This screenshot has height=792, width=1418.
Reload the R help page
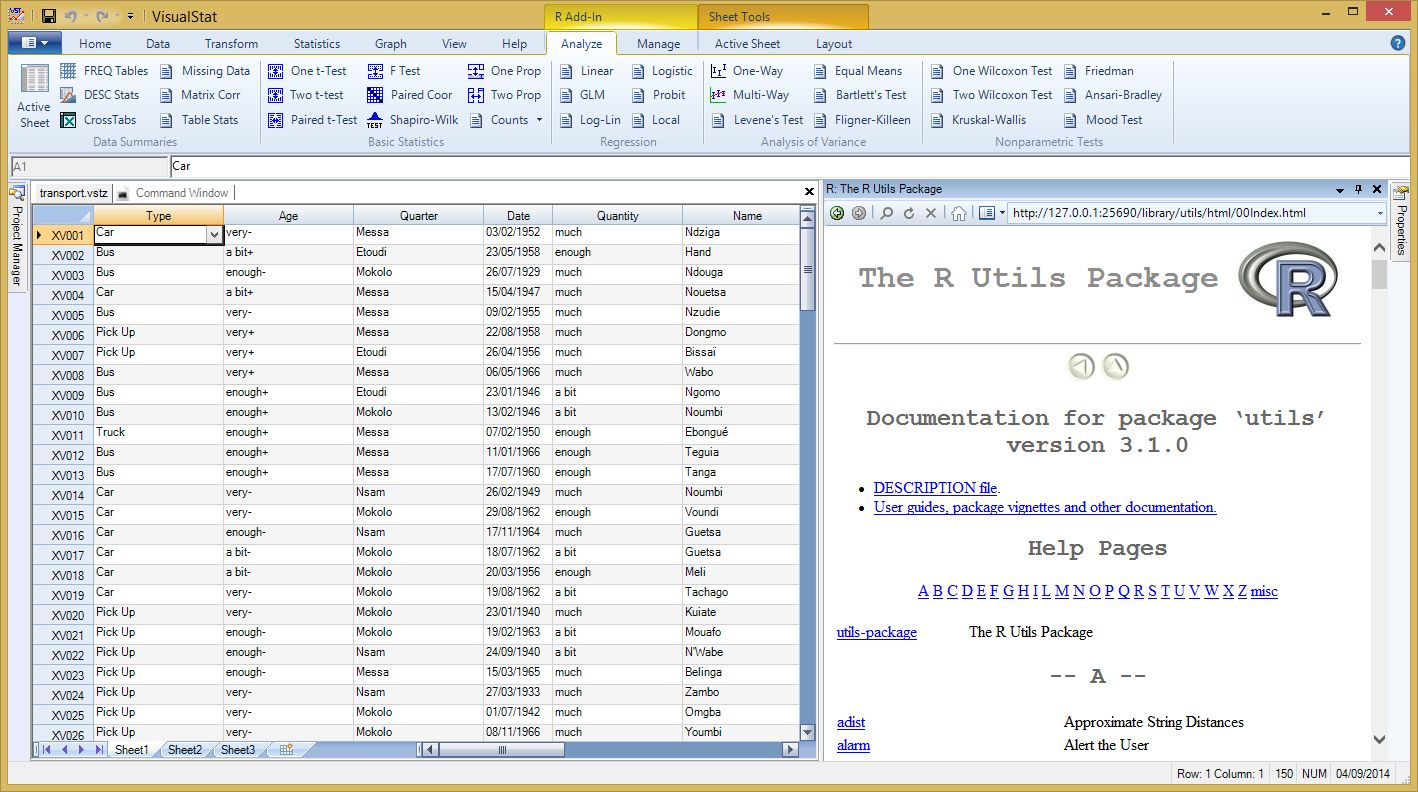(x=909, y=213)
